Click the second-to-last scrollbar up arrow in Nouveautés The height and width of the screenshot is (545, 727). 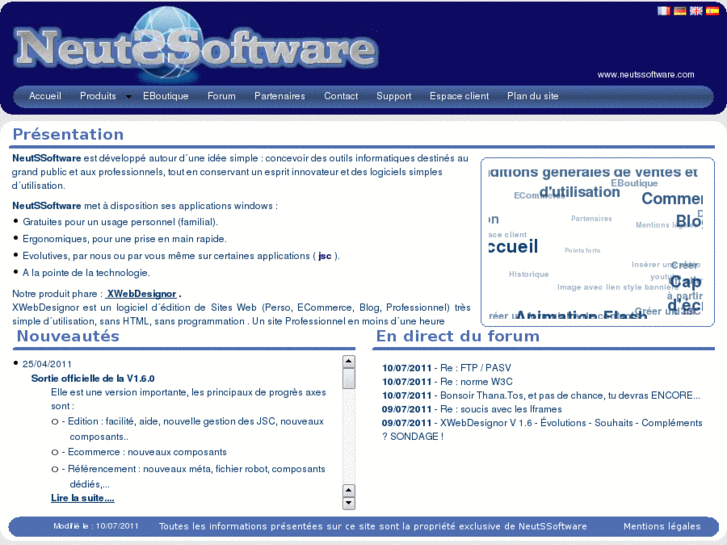349,490
